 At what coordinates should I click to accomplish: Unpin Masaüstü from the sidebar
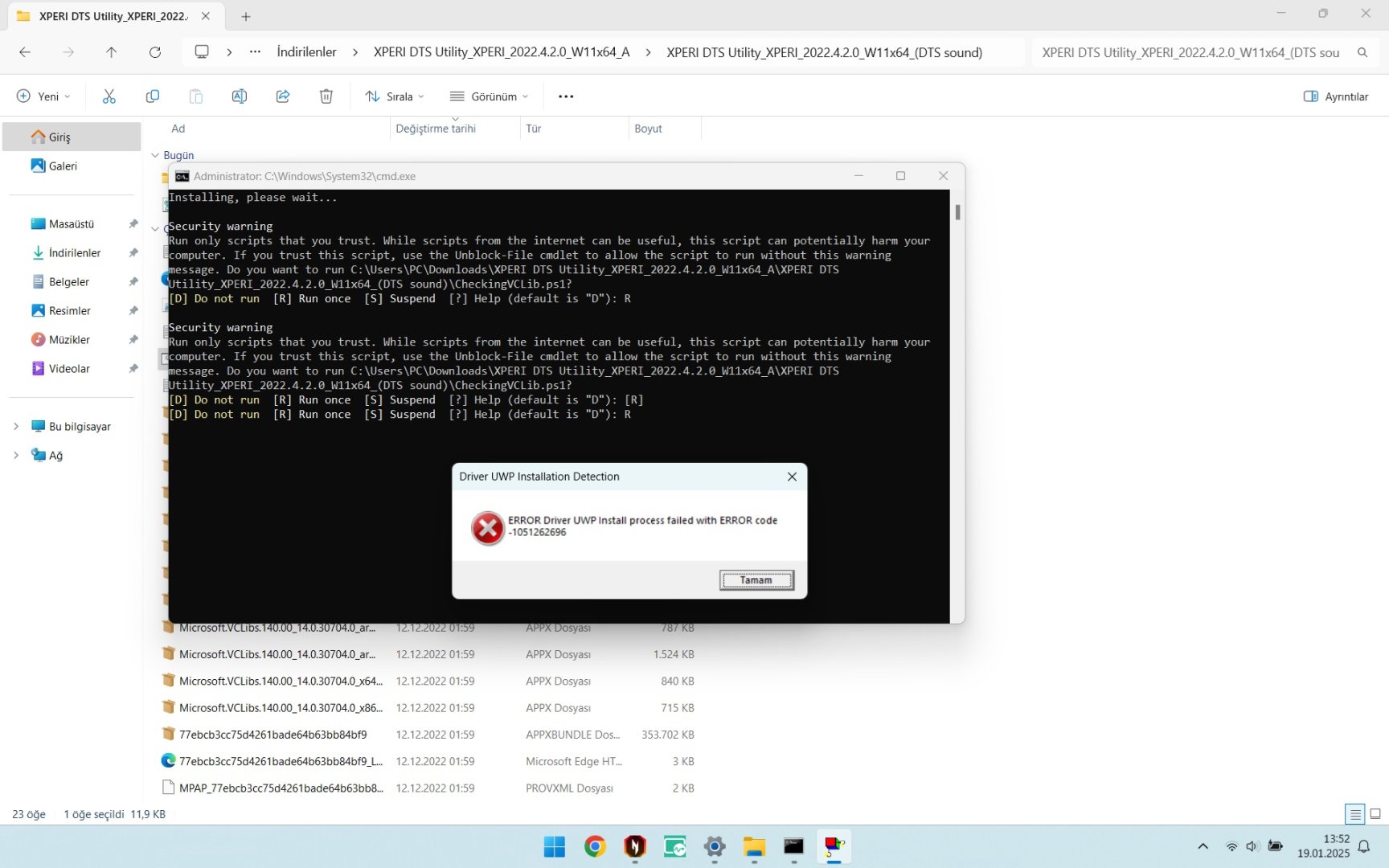coord(133,223)
